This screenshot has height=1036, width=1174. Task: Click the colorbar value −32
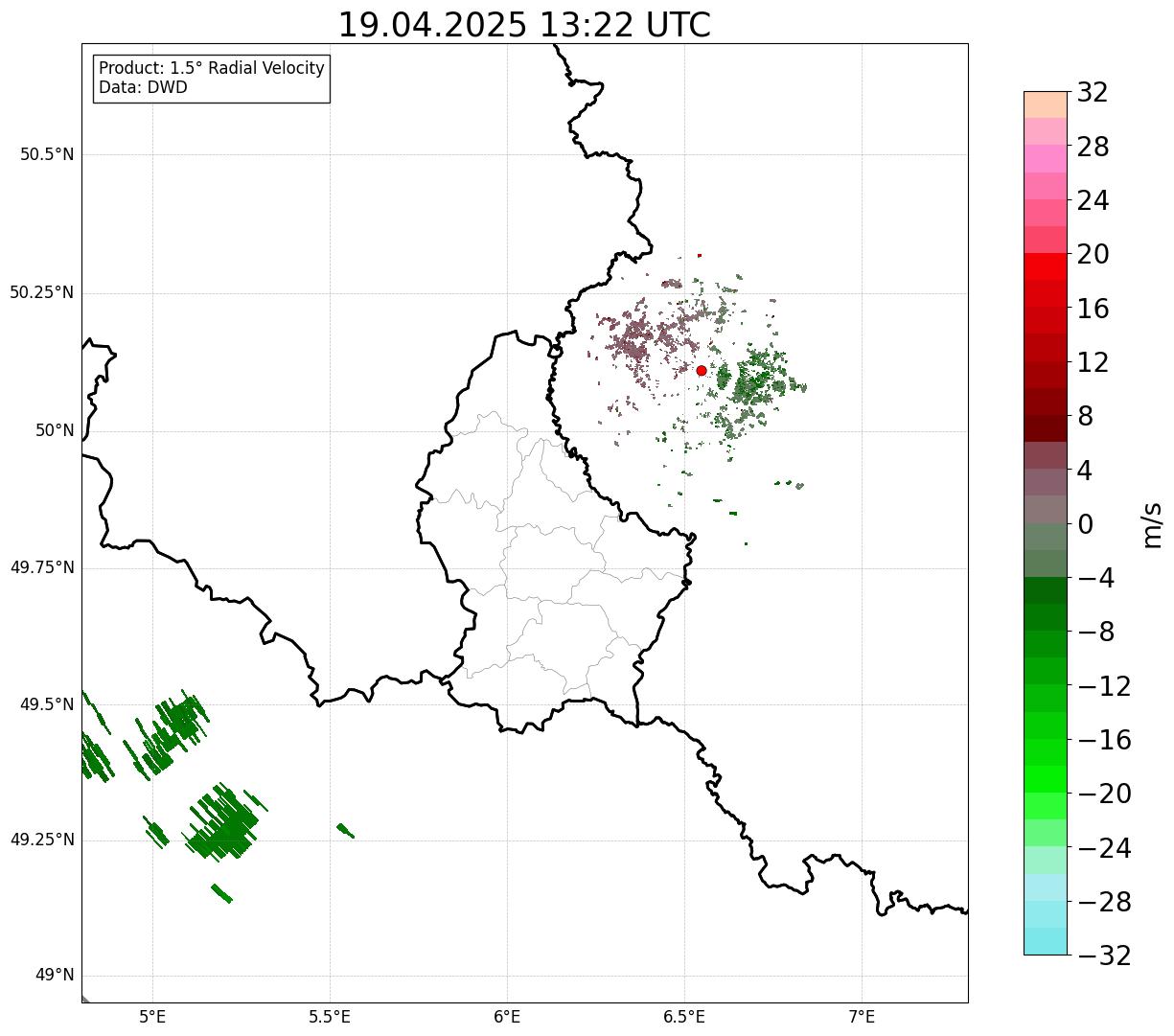pos(1104,955)
